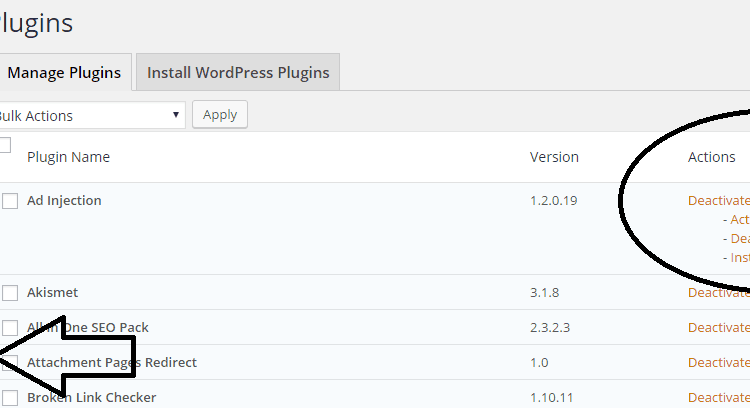Deactivate the All in One SEO Pack plugin
Viewport: 750px width, 408px height.
(x=719, y=327)
